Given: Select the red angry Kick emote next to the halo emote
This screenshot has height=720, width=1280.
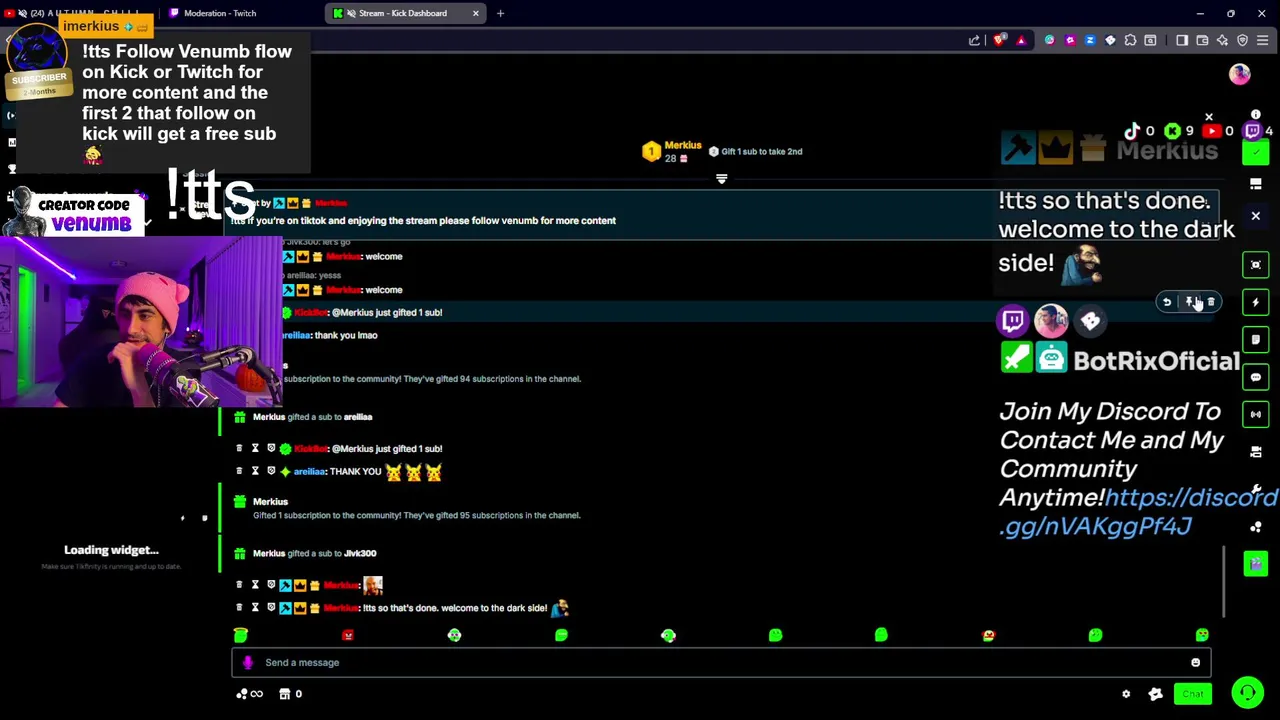Looking at the screenshot, I should pos(347,635).
